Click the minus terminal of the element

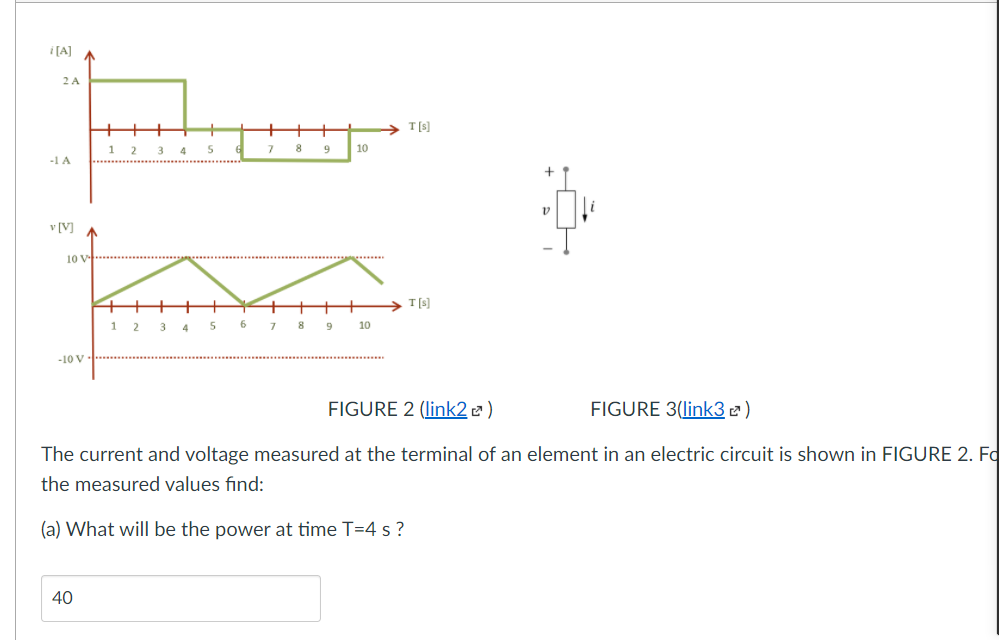(566, 252)
